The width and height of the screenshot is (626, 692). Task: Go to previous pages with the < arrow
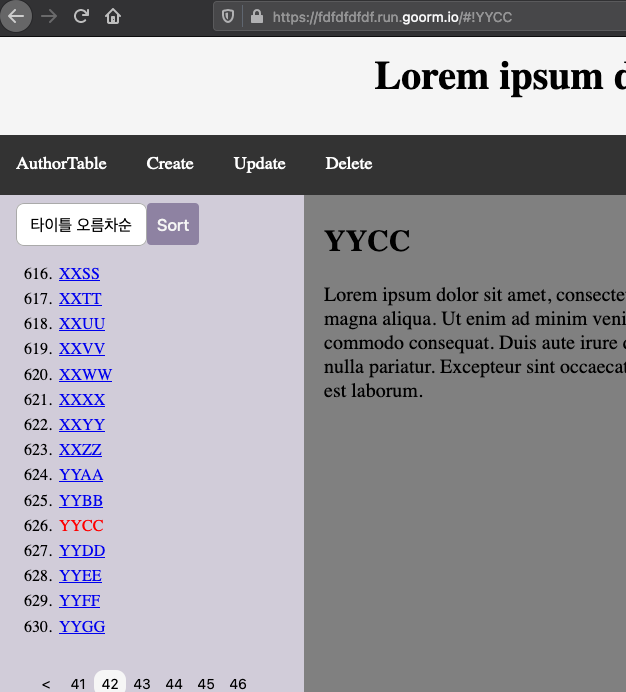pos(46,684)
